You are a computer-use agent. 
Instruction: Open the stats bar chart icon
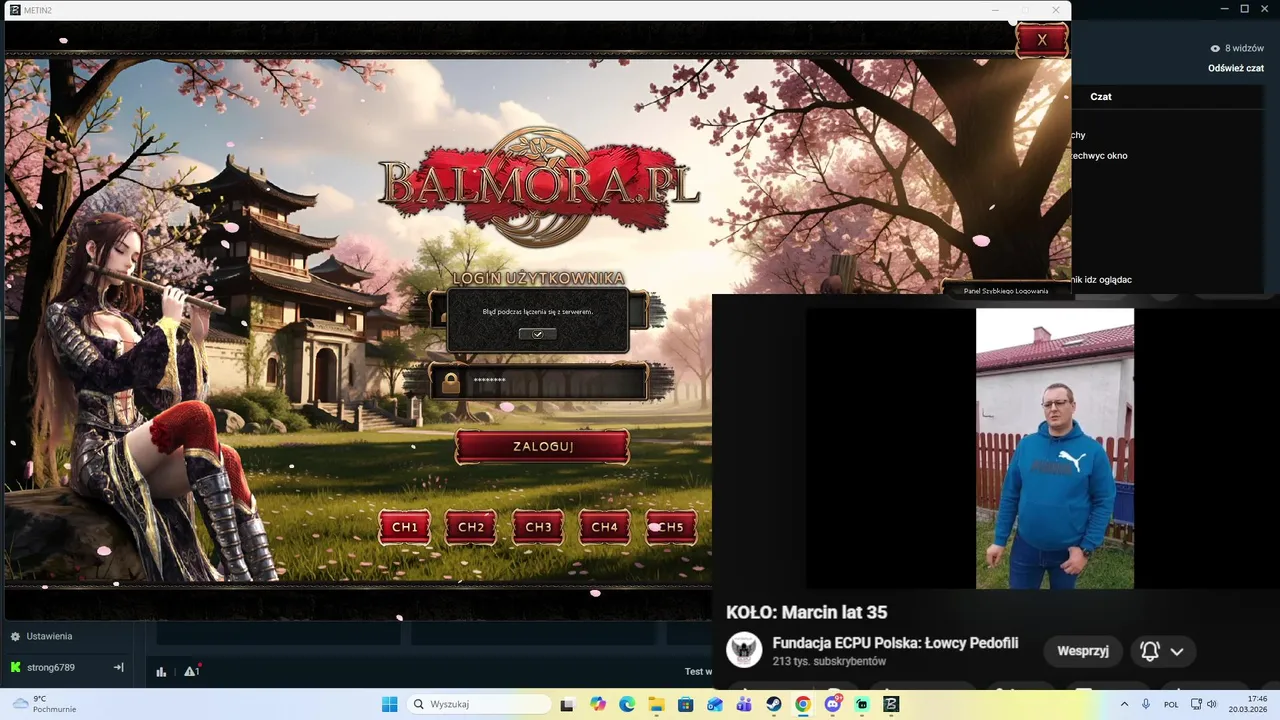click(161, 672)
